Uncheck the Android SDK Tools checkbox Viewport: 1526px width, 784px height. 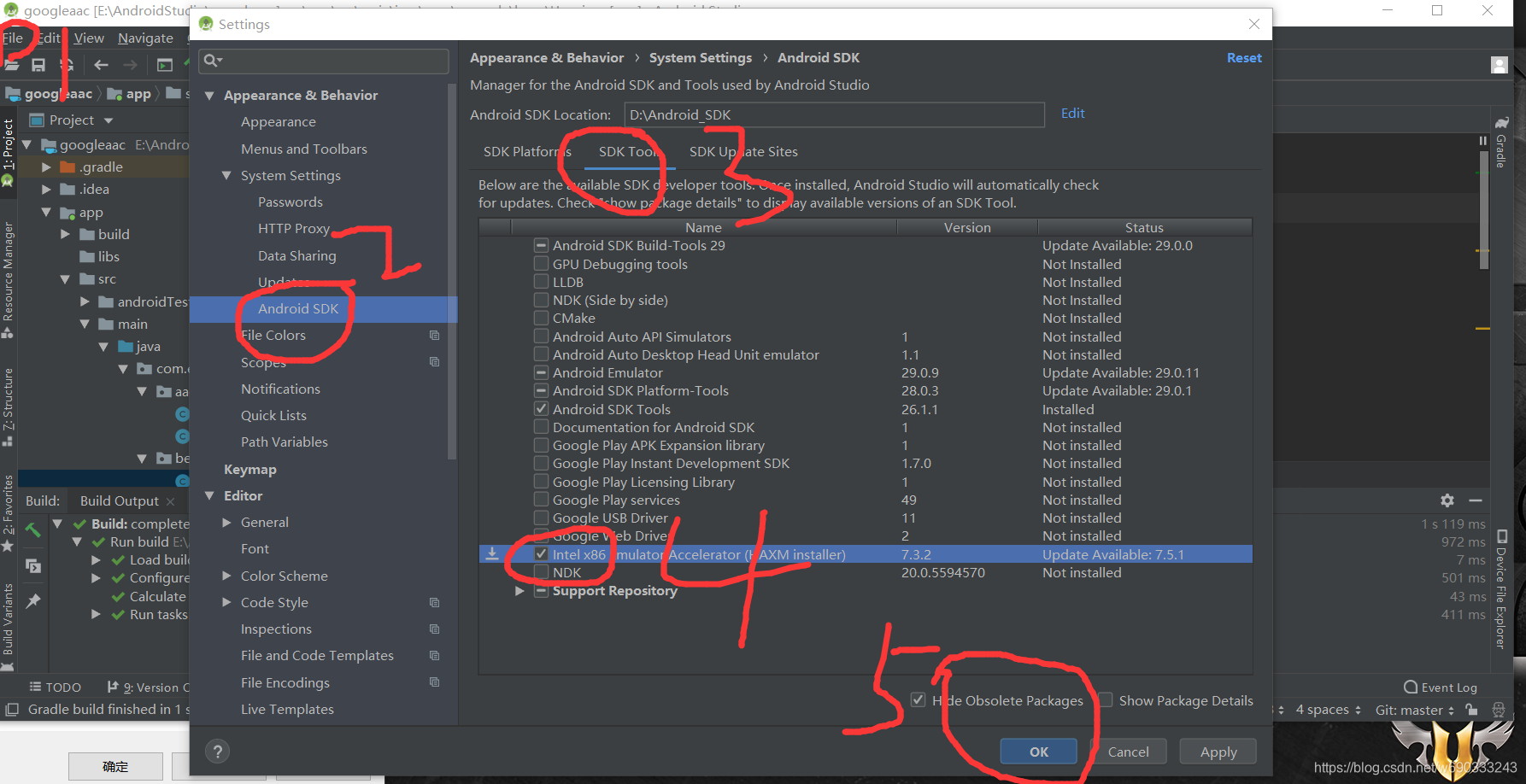click(x=541, y=409)
